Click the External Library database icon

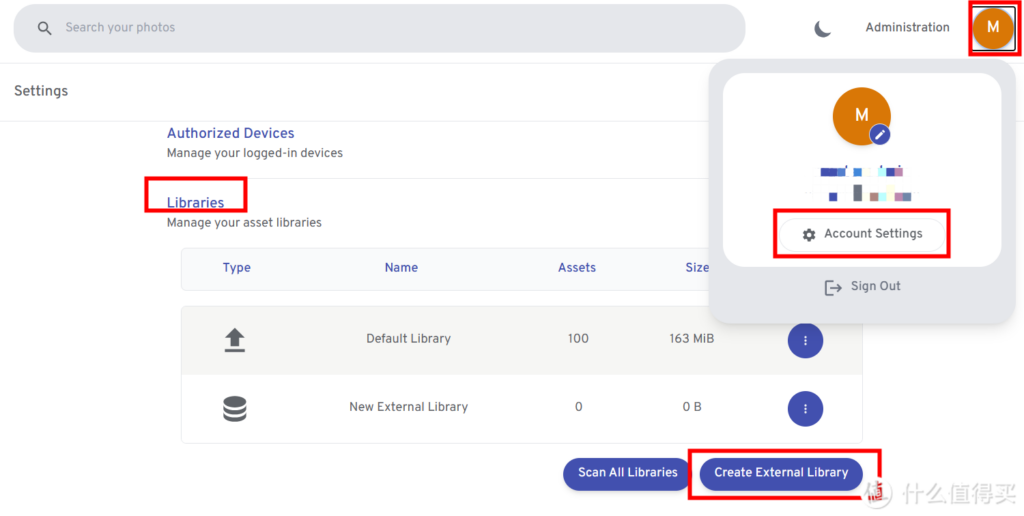[x=235, y=408]
